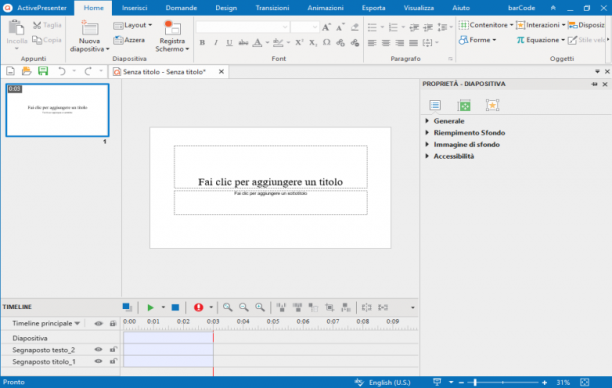The width and height of the screenshot is (612, 388).
Task: Click the title placeholder on slide
Action: (270, 167)
